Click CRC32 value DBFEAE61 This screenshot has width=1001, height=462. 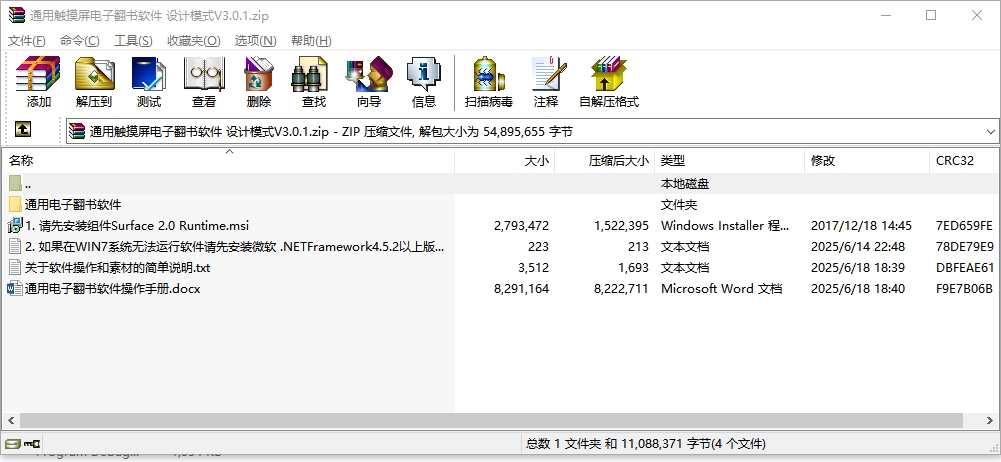[965, 267]
